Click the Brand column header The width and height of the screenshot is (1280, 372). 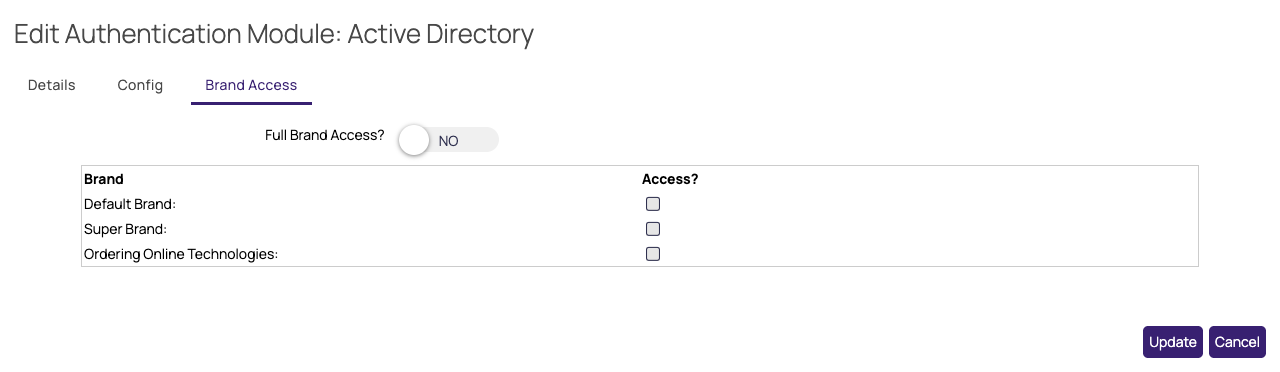104,180
